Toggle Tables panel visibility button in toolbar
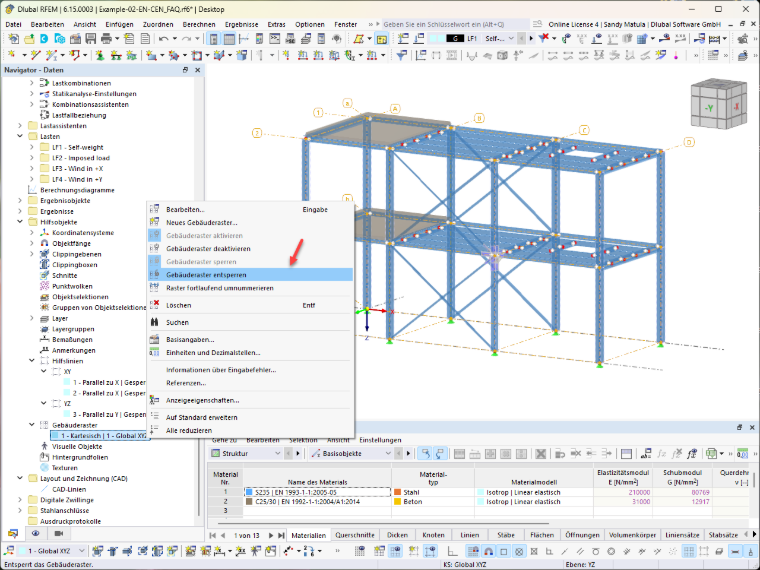Screen dimensions: 760x570 (229, 39)
